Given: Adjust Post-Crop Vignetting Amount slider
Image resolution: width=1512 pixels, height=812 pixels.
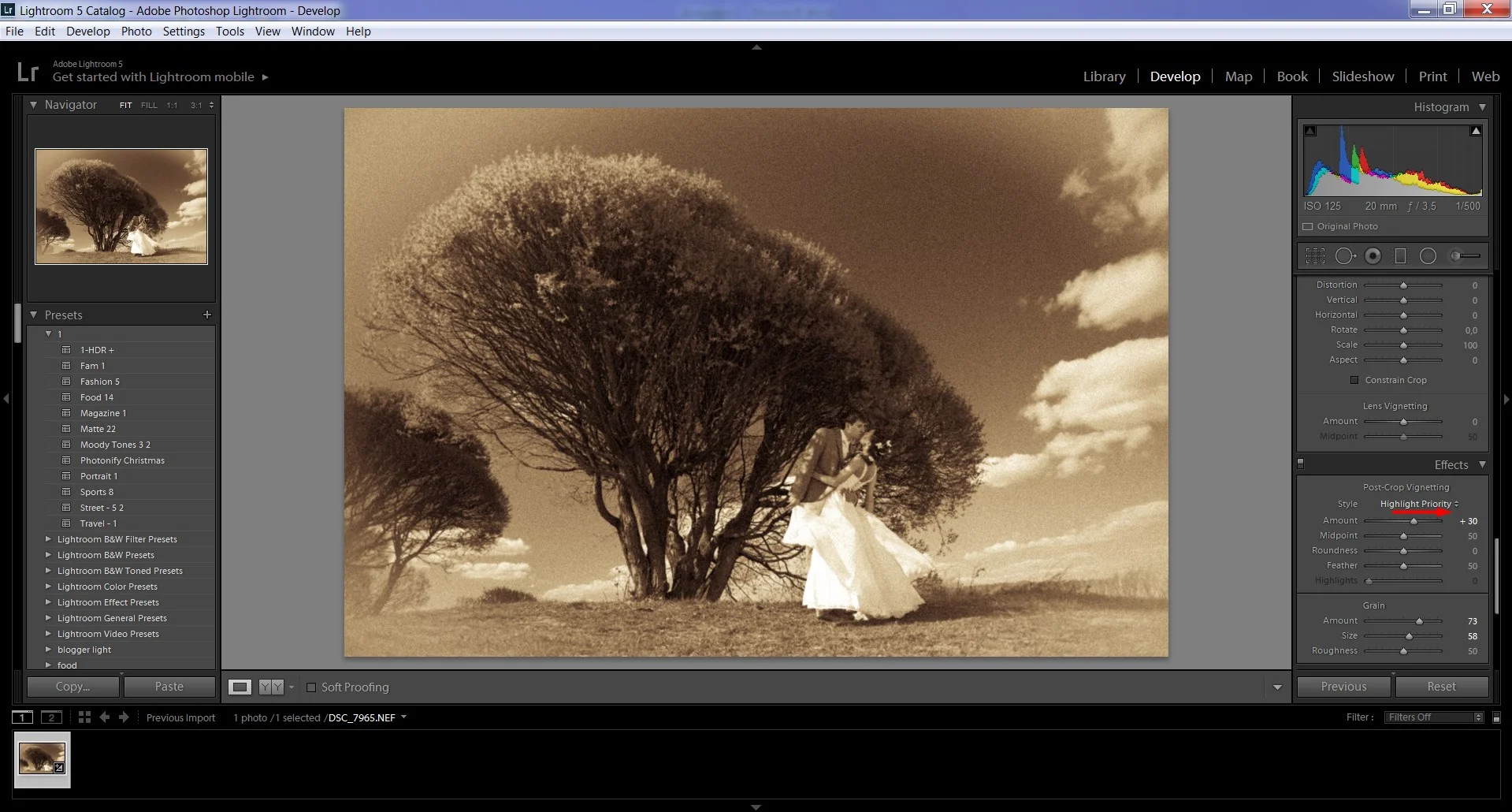Looking at the screenshot, I should coord(1414,521).
